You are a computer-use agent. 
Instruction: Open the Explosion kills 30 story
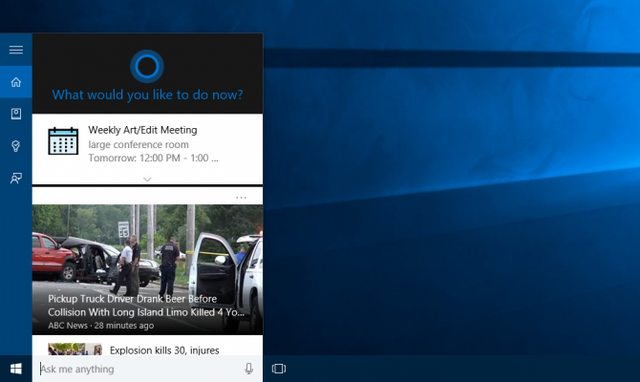(x=164, y=350)
